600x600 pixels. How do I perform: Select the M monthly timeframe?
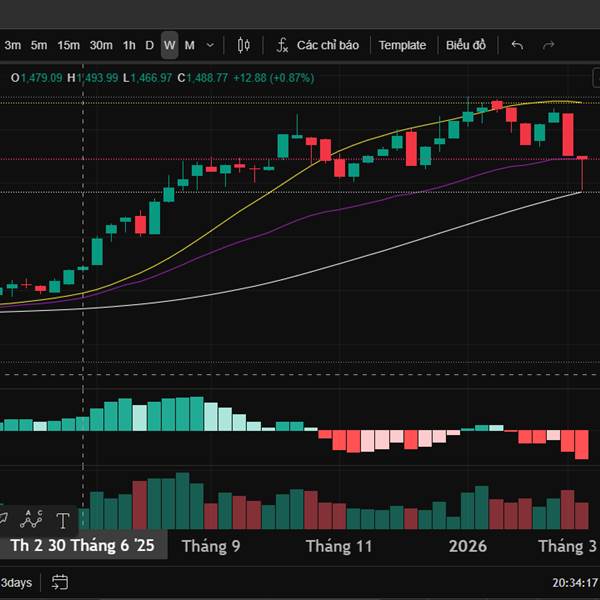click(x=190, y=45)
